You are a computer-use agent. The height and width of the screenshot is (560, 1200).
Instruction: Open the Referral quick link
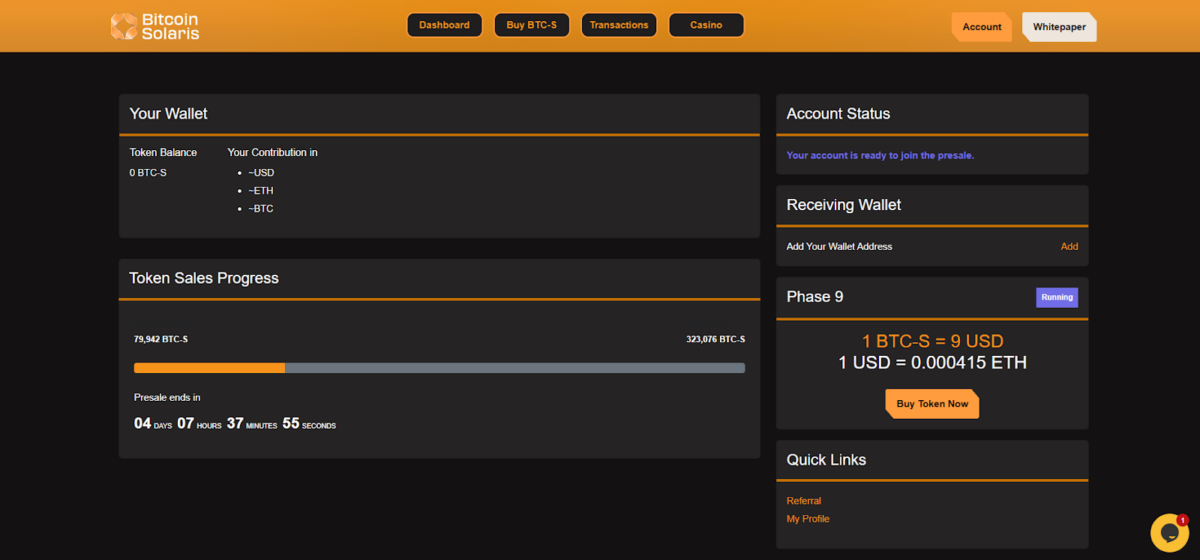804,501
